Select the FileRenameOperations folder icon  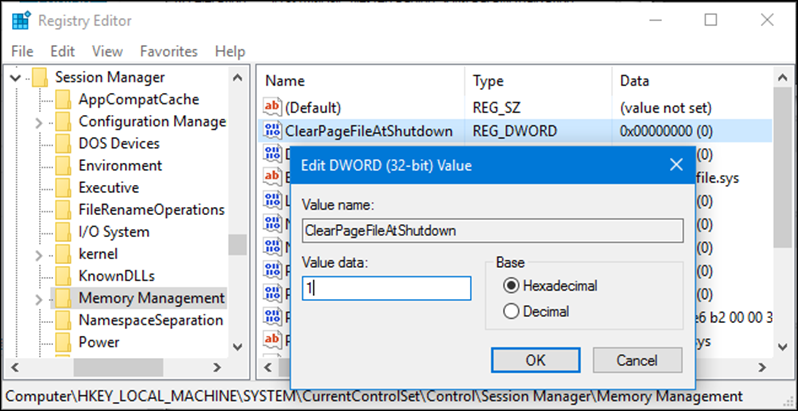tap(63, 210)
